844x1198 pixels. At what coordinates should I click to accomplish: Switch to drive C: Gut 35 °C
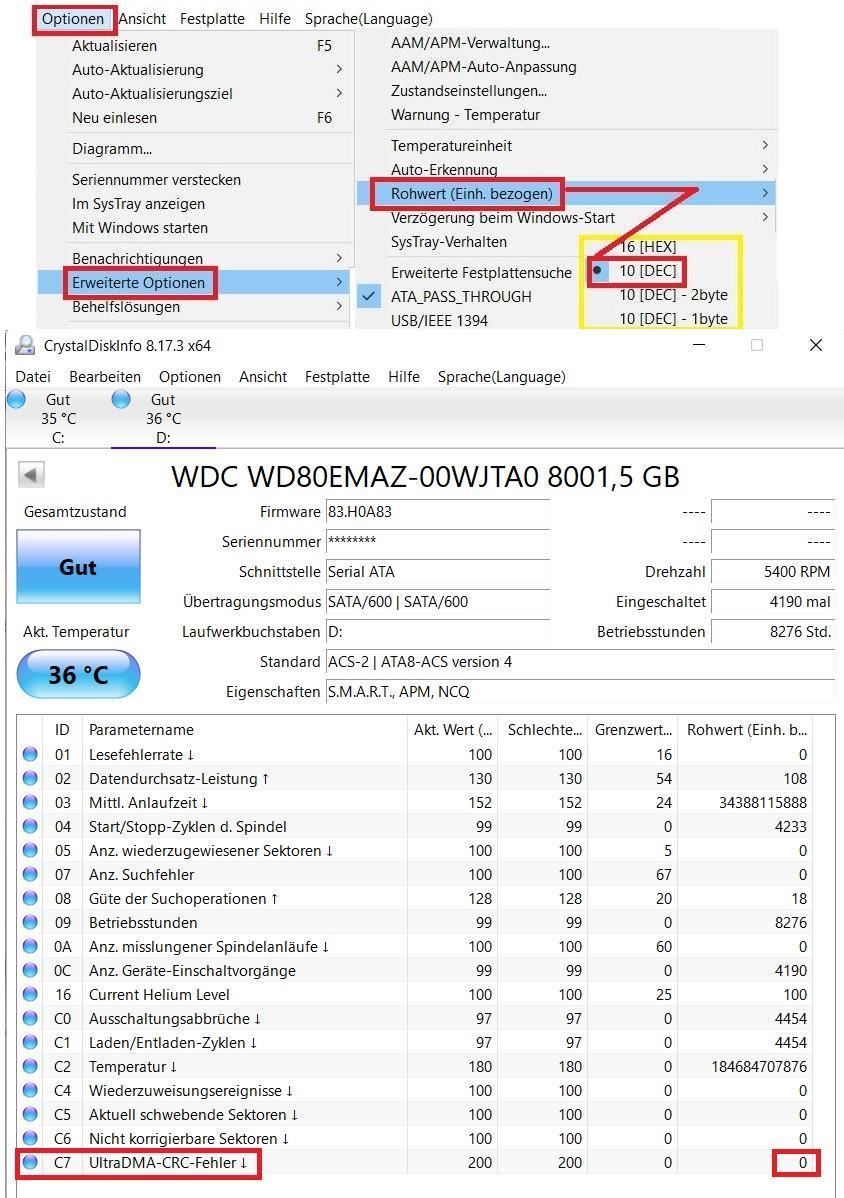[x=58, y=418]
